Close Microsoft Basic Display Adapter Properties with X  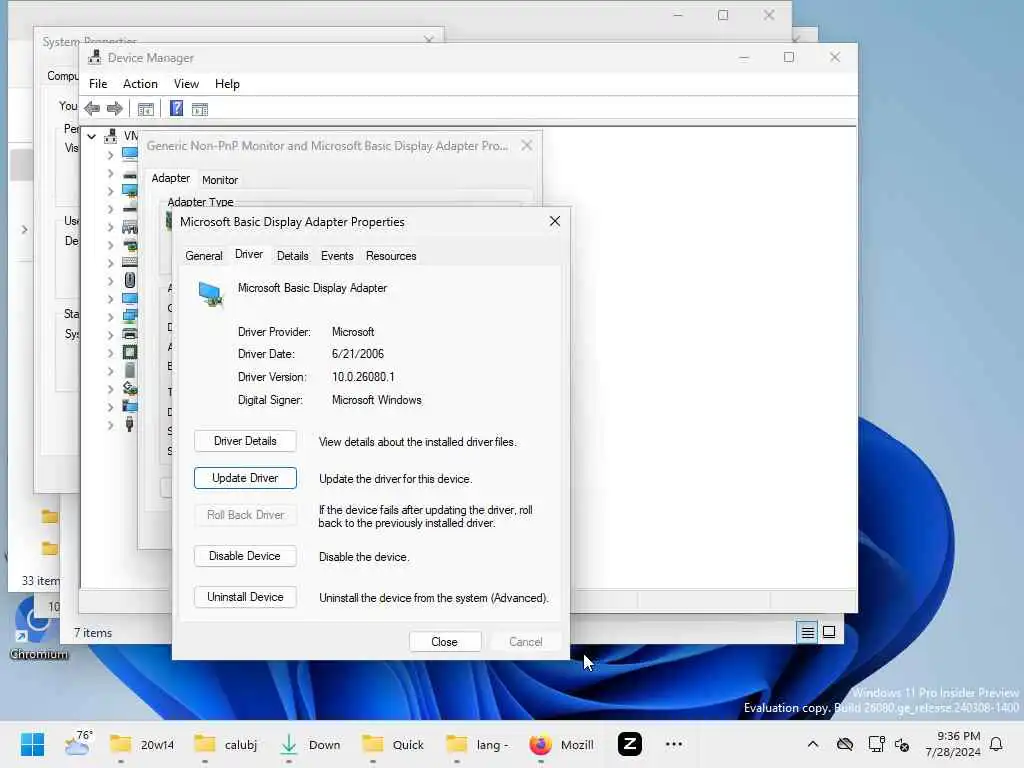coord(554,221)
